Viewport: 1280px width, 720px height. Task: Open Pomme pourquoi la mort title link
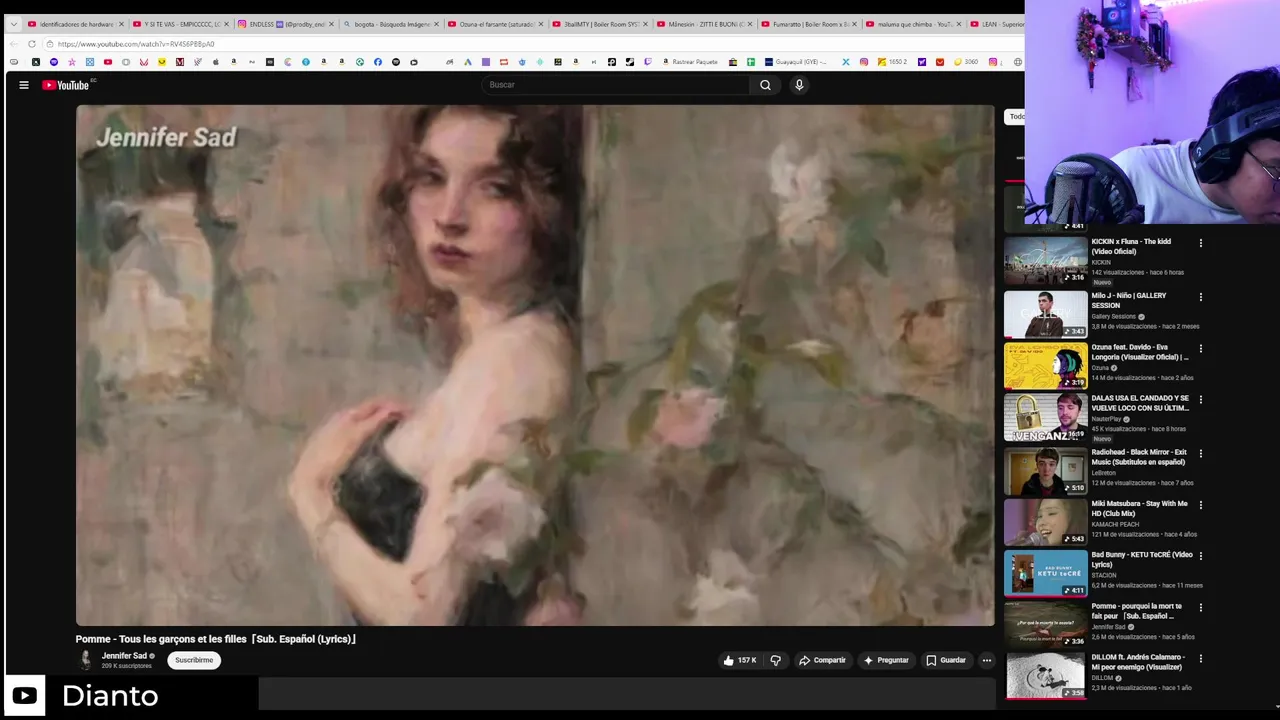click(1136, 611)
